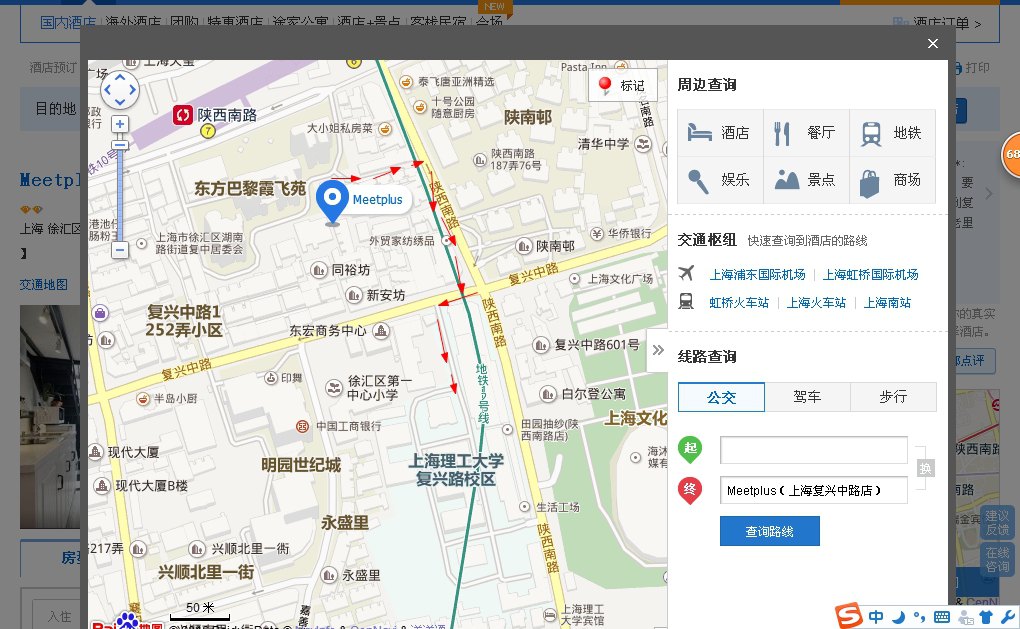Click Sogou input method S logo

point(848,615)
